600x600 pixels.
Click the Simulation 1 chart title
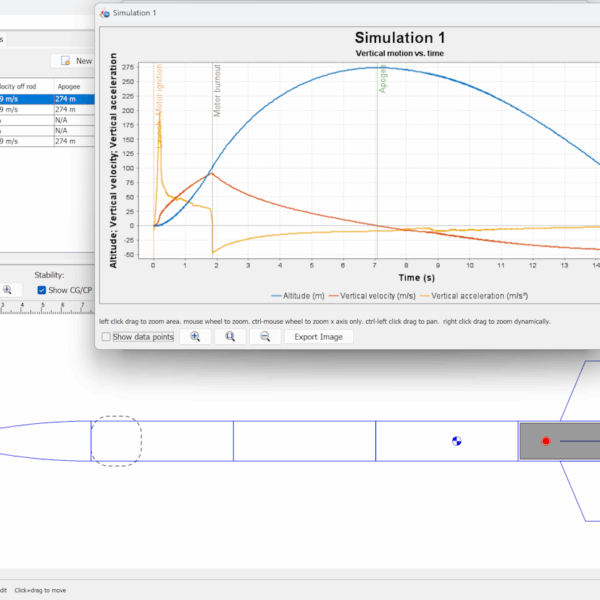tap(400, 38)
